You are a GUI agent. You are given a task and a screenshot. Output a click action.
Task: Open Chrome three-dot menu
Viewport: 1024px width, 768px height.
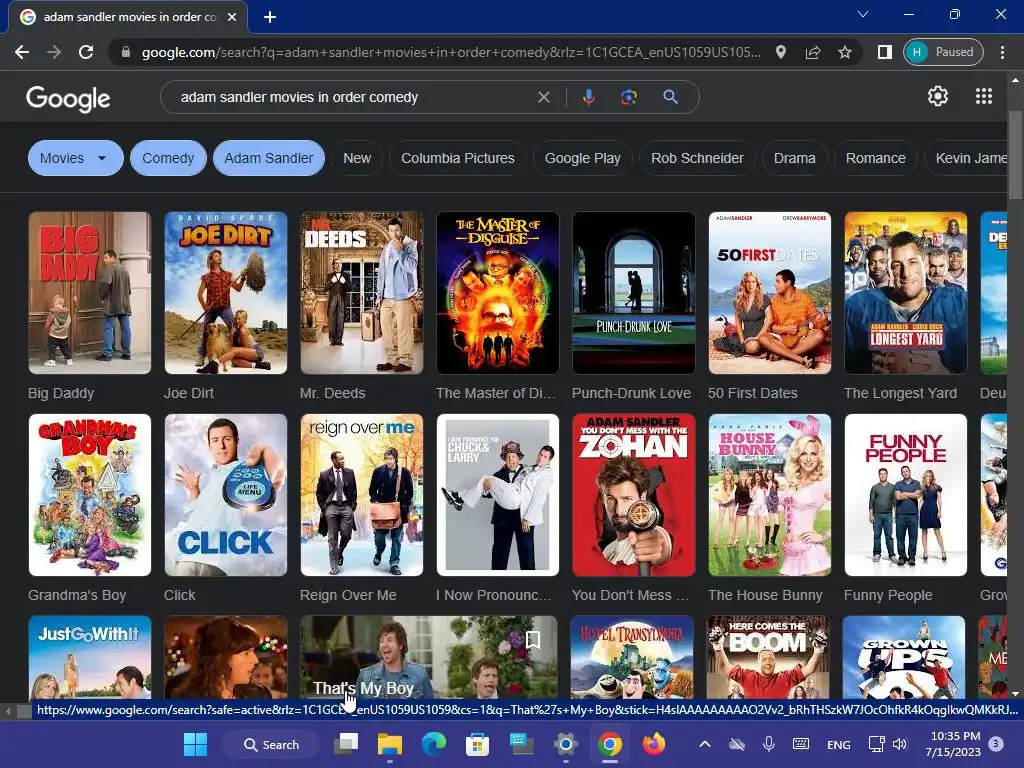(x=1002, y=52)
